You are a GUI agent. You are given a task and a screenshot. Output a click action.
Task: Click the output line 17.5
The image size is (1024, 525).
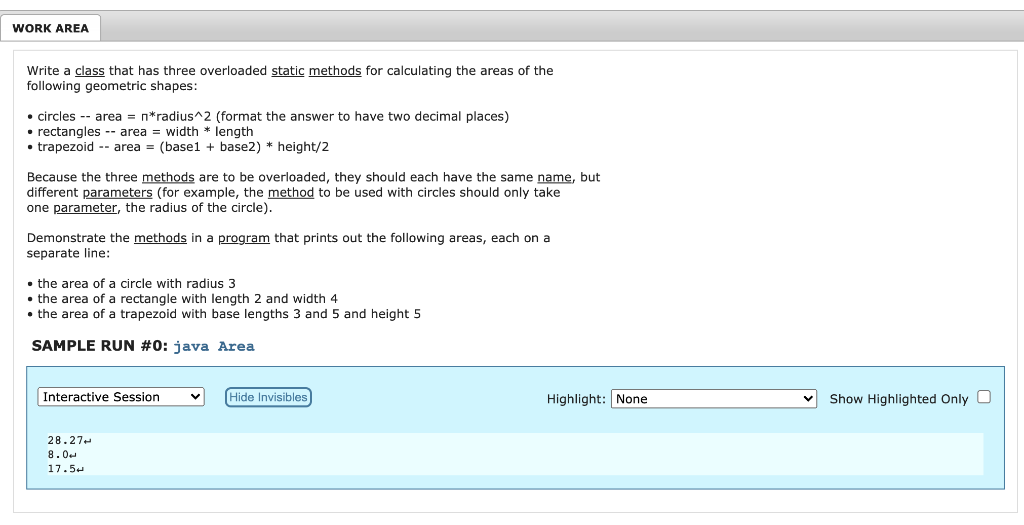66,469
